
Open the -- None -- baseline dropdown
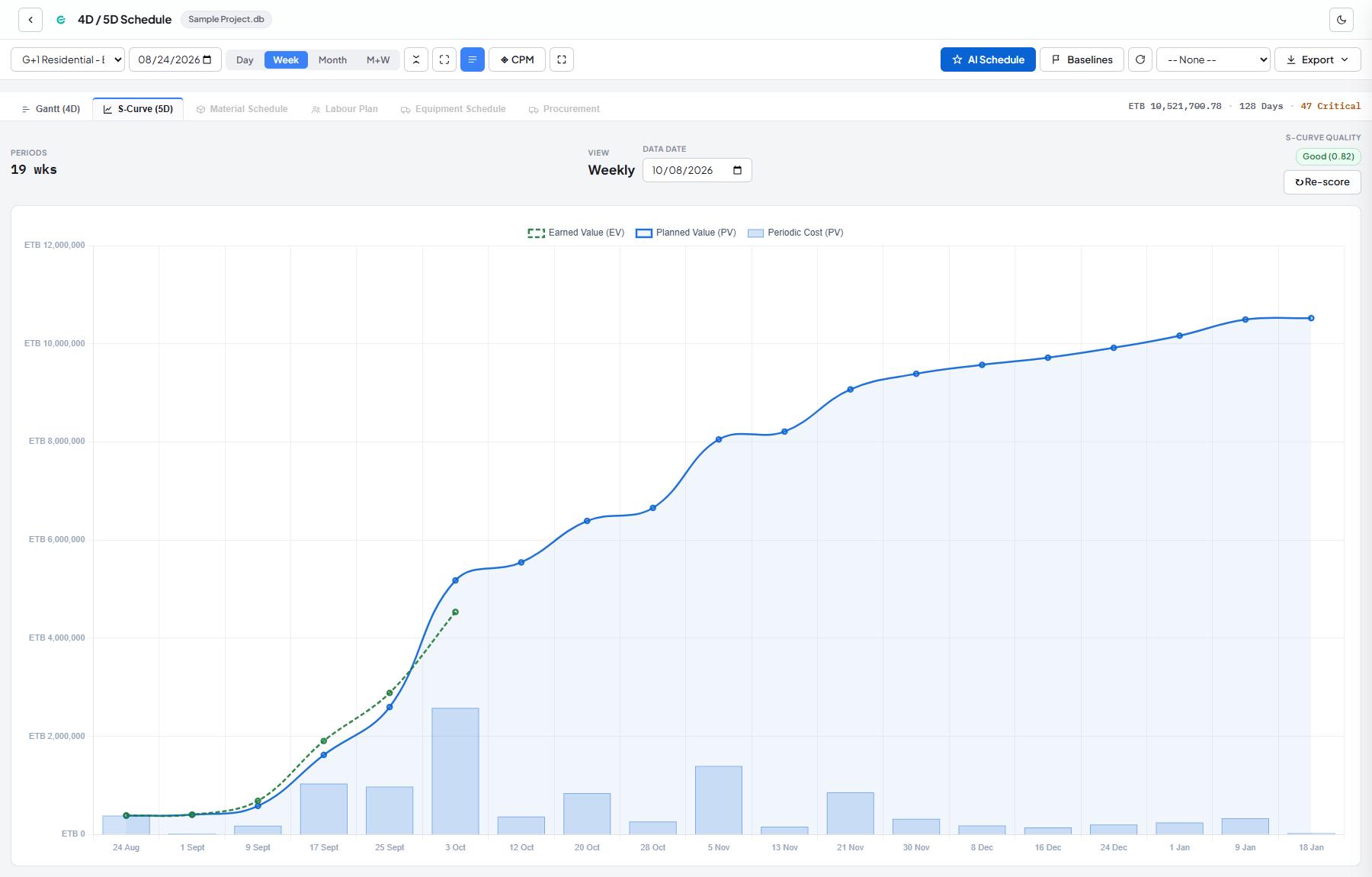click(x=1213, y=59)
